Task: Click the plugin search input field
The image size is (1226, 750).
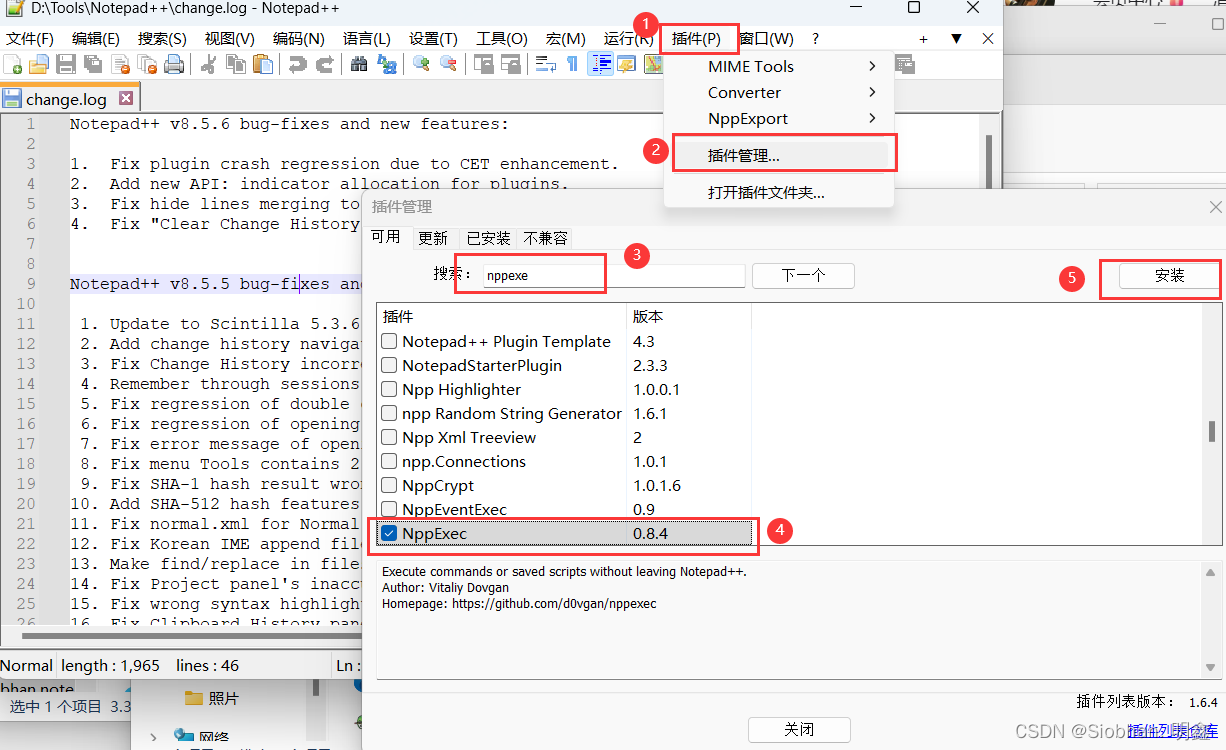Action: pos(614,276)
